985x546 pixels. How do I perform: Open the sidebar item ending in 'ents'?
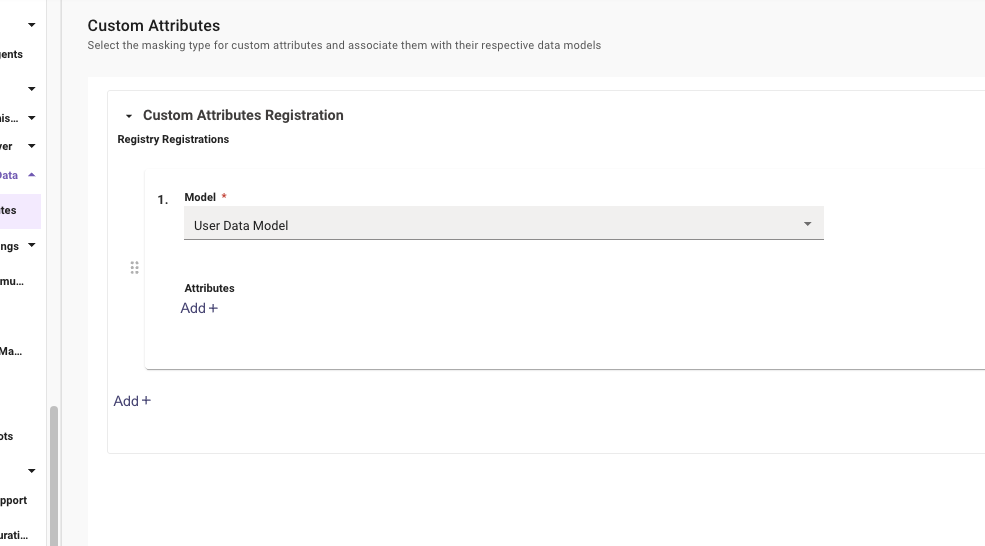click(12, 54)
